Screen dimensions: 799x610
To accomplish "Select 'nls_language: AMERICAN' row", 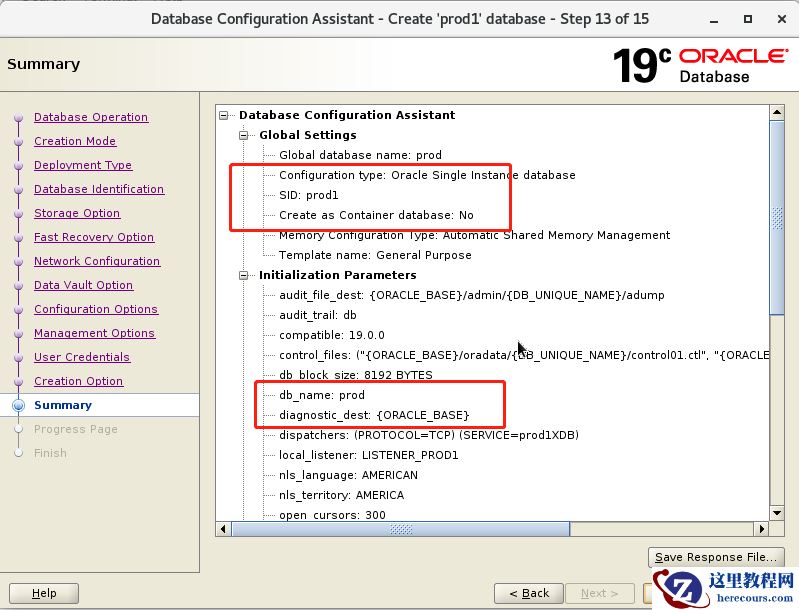I will pos(348,475).
